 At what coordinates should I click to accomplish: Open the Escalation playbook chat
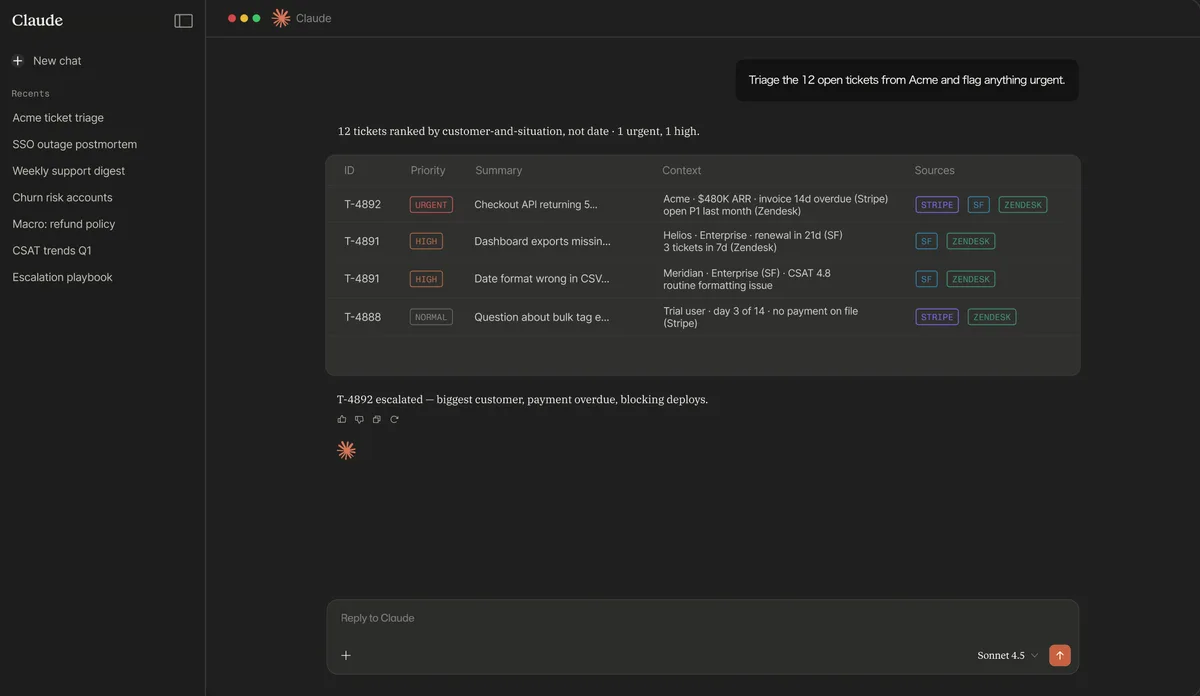(x=62, y=277)
